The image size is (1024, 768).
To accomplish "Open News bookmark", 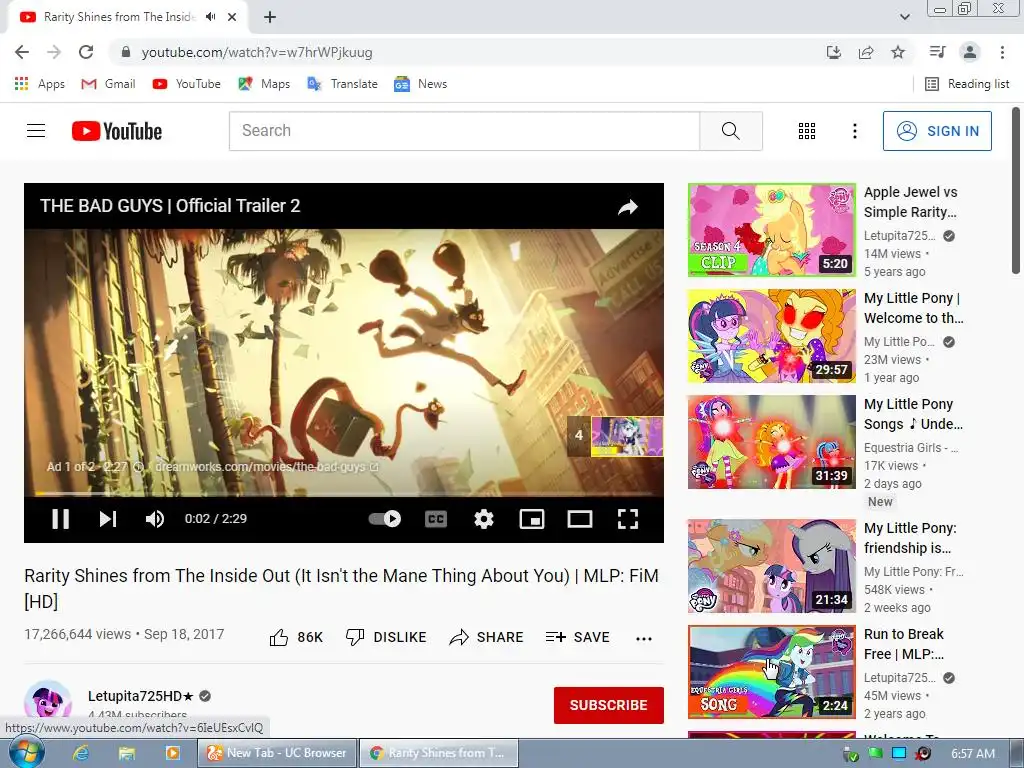I will (x=421, y=84).
